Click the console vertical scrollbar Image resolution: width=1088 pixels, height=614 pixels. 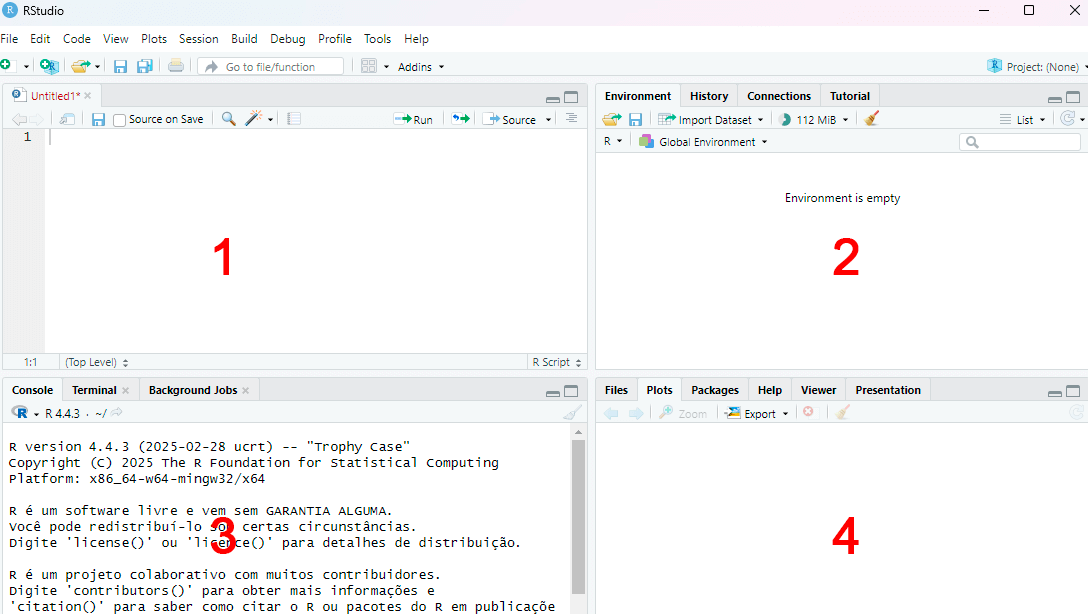(578, 517)
